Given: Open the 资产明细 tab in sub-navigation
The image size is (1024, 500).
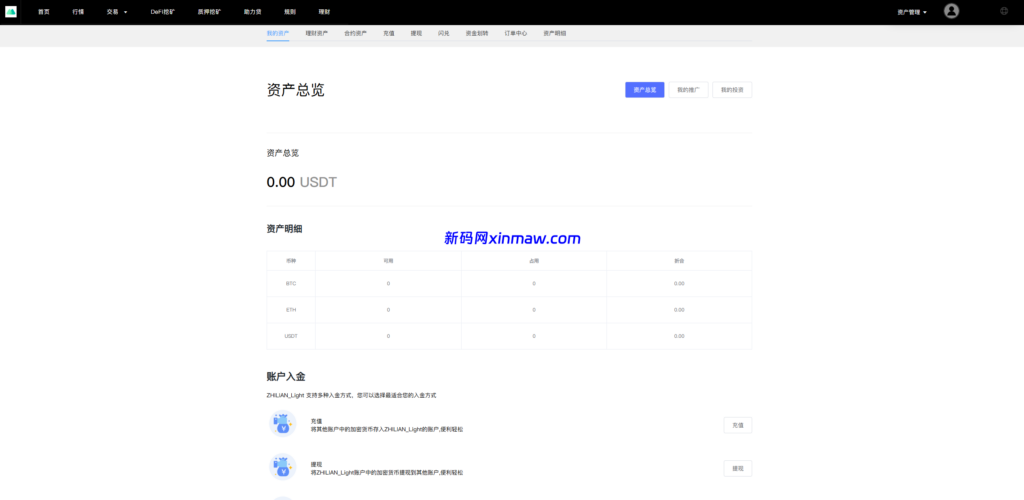Looking at the screenshot, I should coord(554,33).
